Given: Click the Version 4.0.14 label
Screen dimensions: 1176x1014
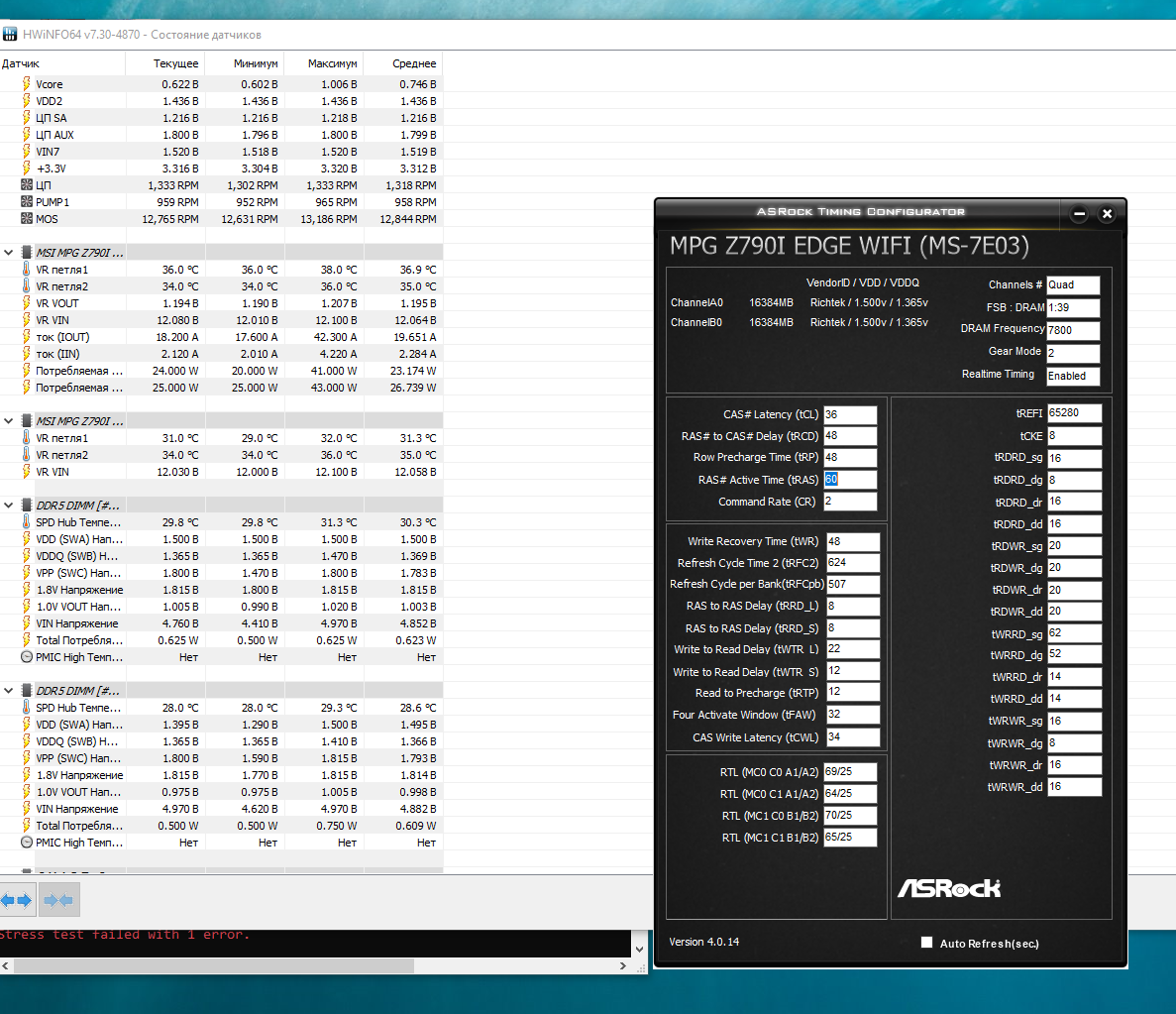Looking at the screenshot, I should 703,942.
